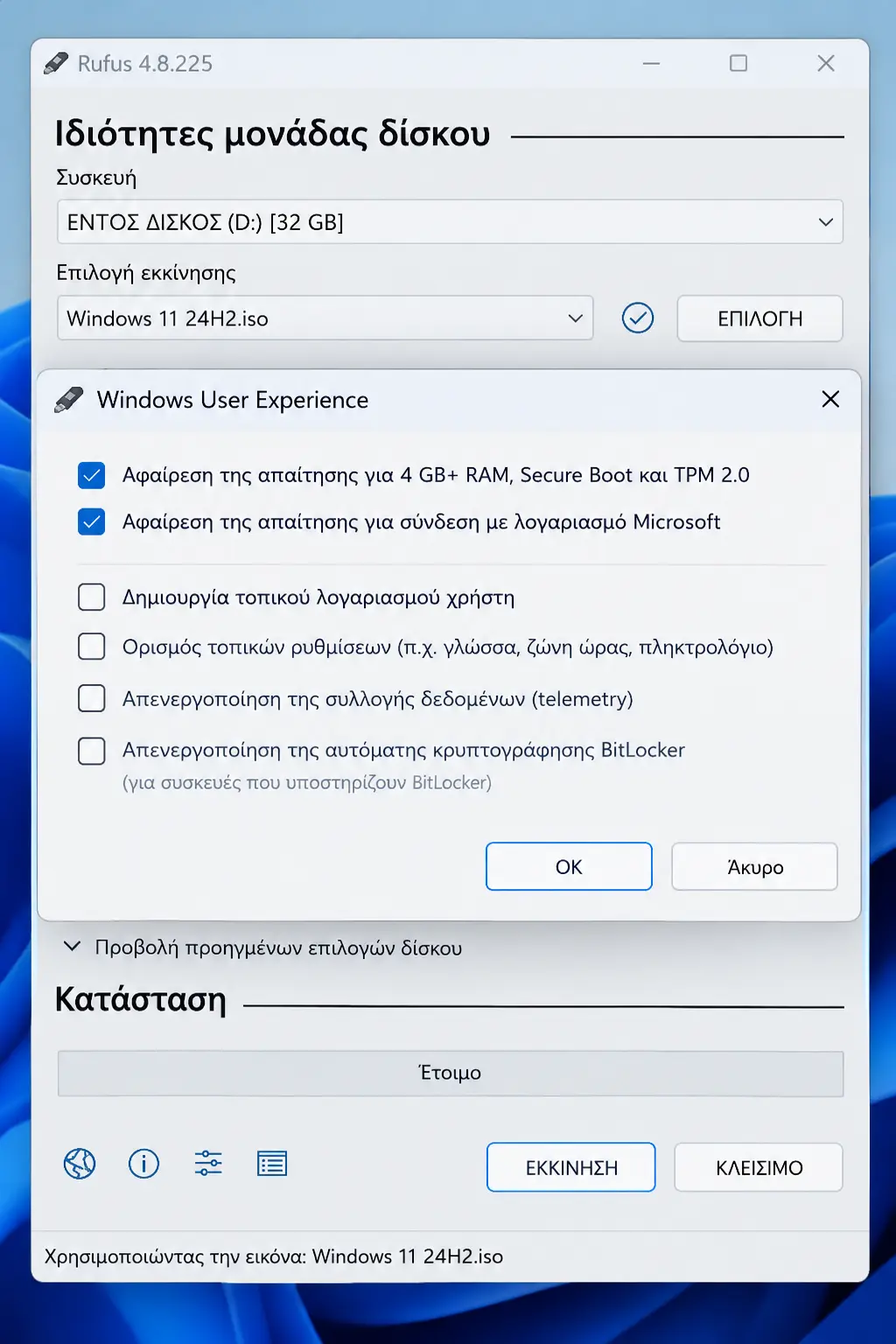Open the Windows 11 24H2.iso boot selection dropdown

tap(325, 318)
